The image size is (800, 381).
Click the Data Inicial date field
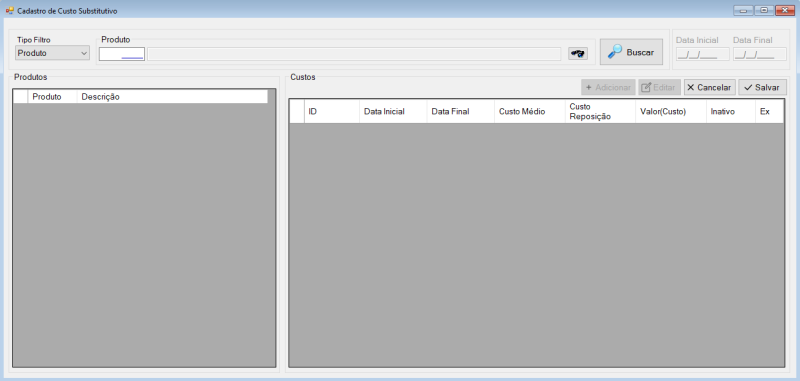(x=703, y=54)
